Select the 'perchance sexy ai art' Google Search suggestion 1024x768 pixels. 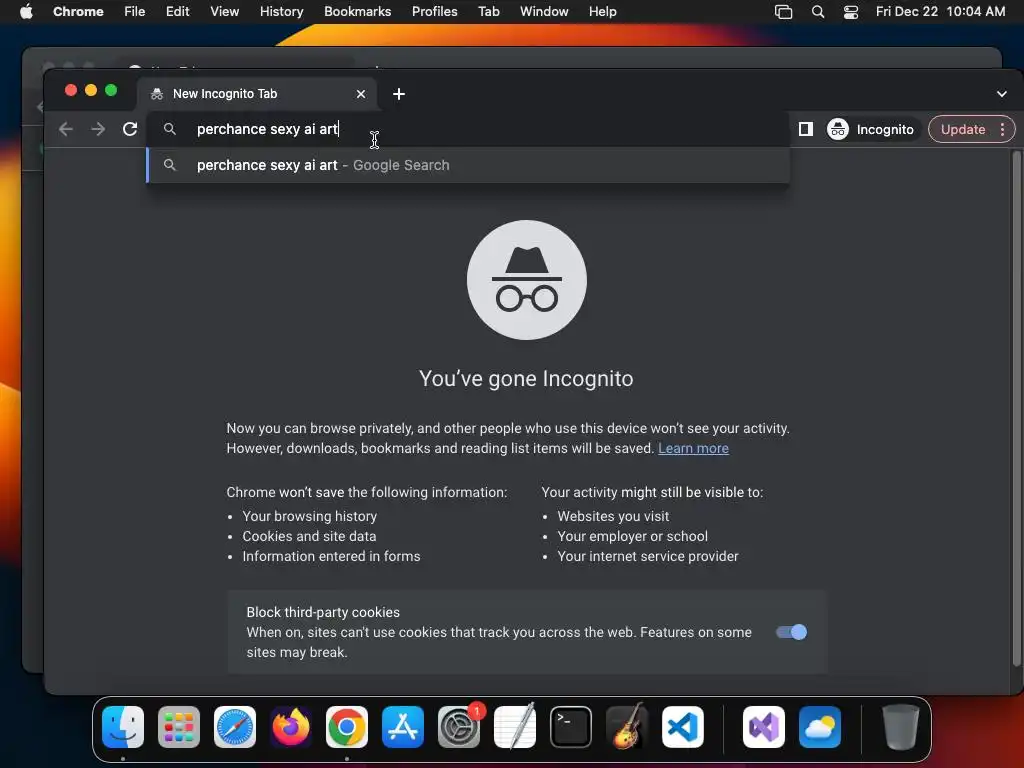click(x=468, y=165)
